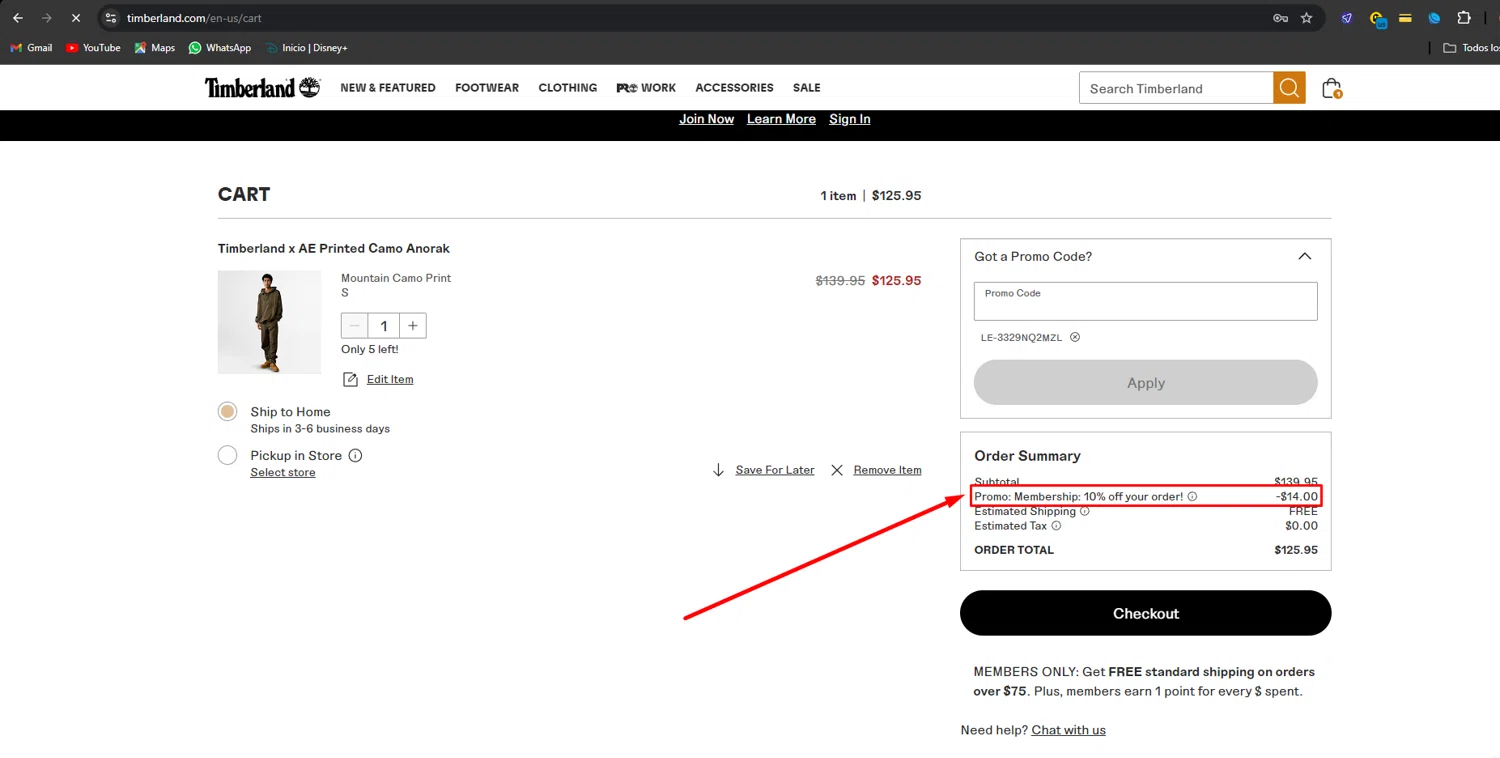This screenshot has width=1500, height=758.
Task: Decrease quantity with minus button
Action: coord(355,326)
